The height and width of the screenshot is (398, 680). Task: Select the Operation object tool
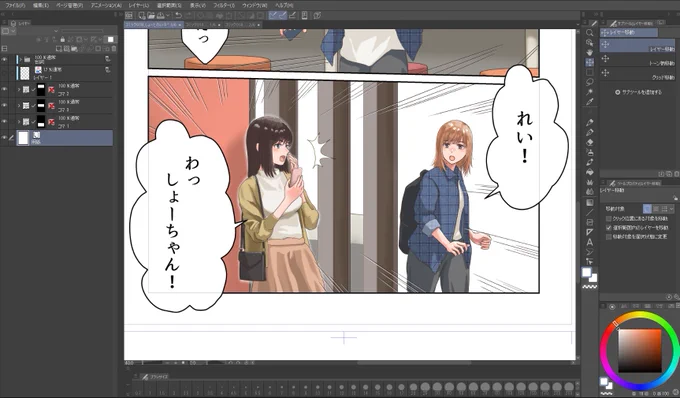(589, 42)
